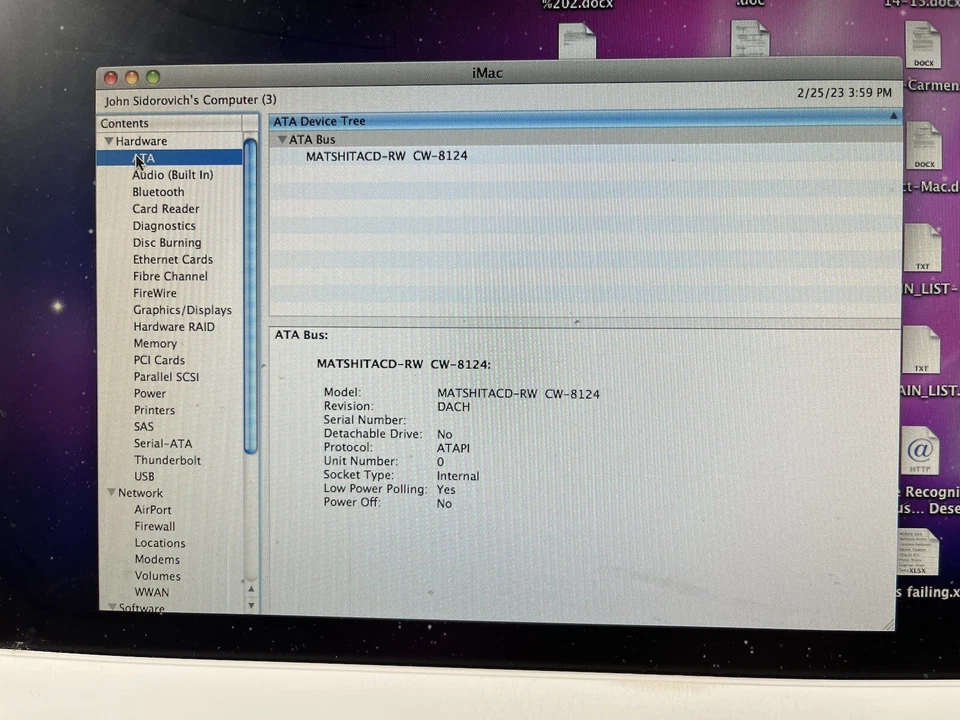Collapse the Network section
The height and width of the screenshot is (720, 960).
pyautogui.click(x=111, y=492)
